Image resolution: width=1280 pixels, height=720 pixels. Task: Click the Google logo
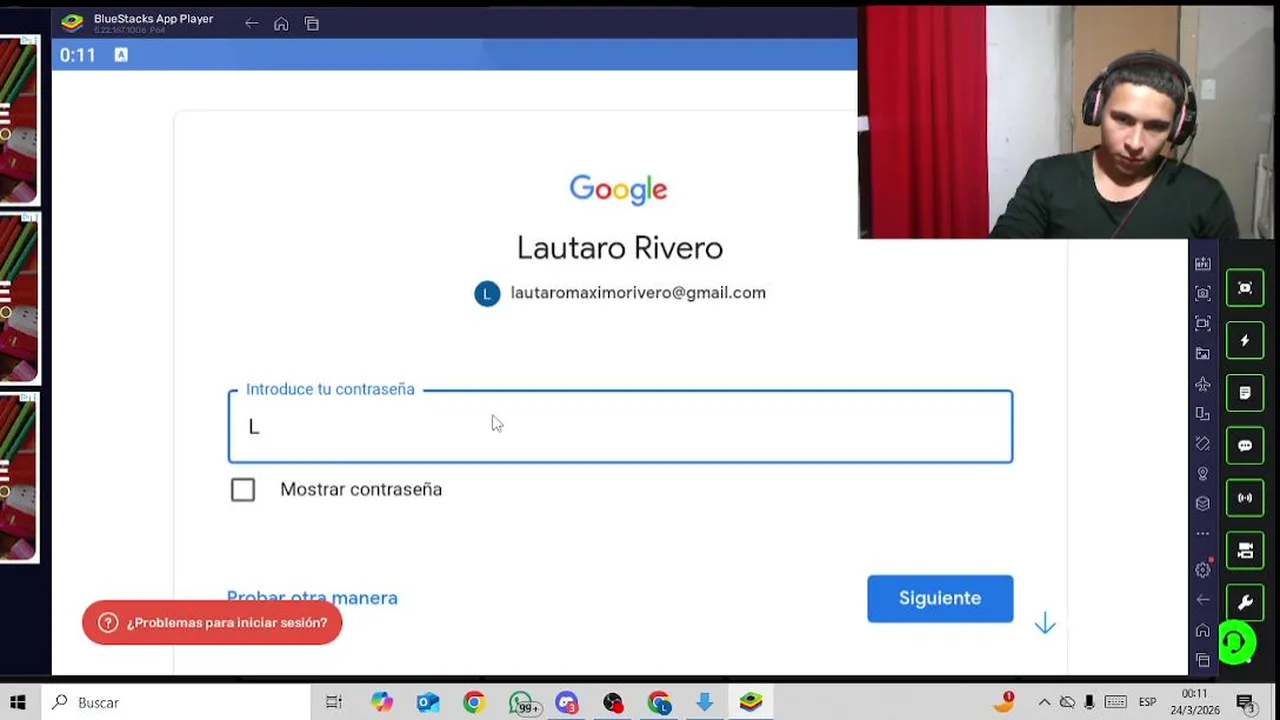[x=618, y=189]
